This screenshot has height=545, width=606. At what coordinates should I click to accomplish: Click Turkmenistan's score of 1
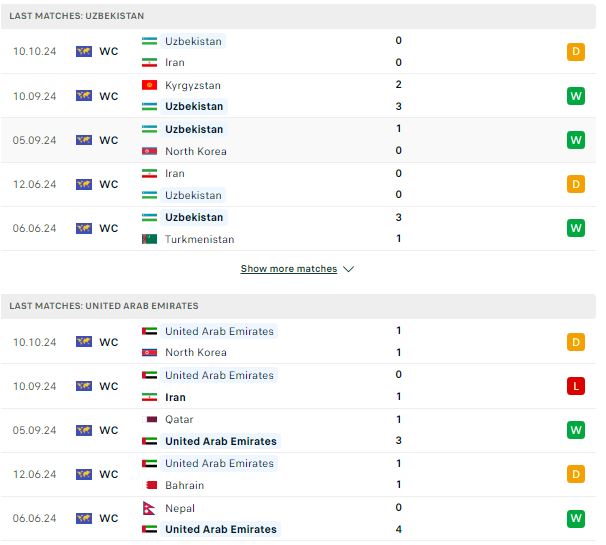[398, 238]
